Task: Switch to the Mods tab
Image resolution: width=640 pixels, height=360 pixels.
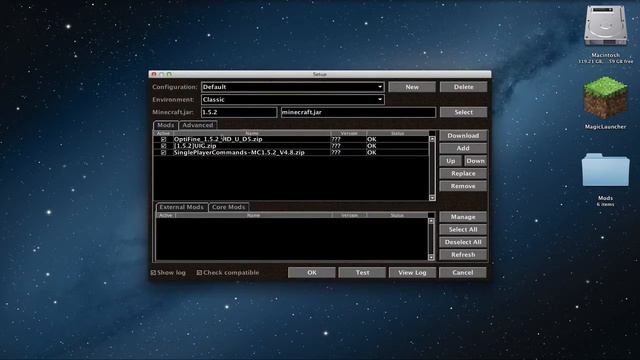Action: point(165,125)
